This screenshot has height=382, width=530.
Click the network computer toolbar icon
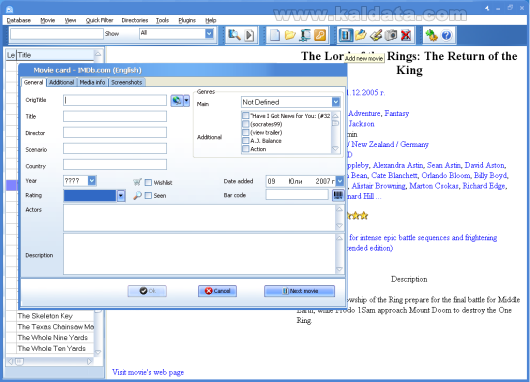tap(305, 35)
